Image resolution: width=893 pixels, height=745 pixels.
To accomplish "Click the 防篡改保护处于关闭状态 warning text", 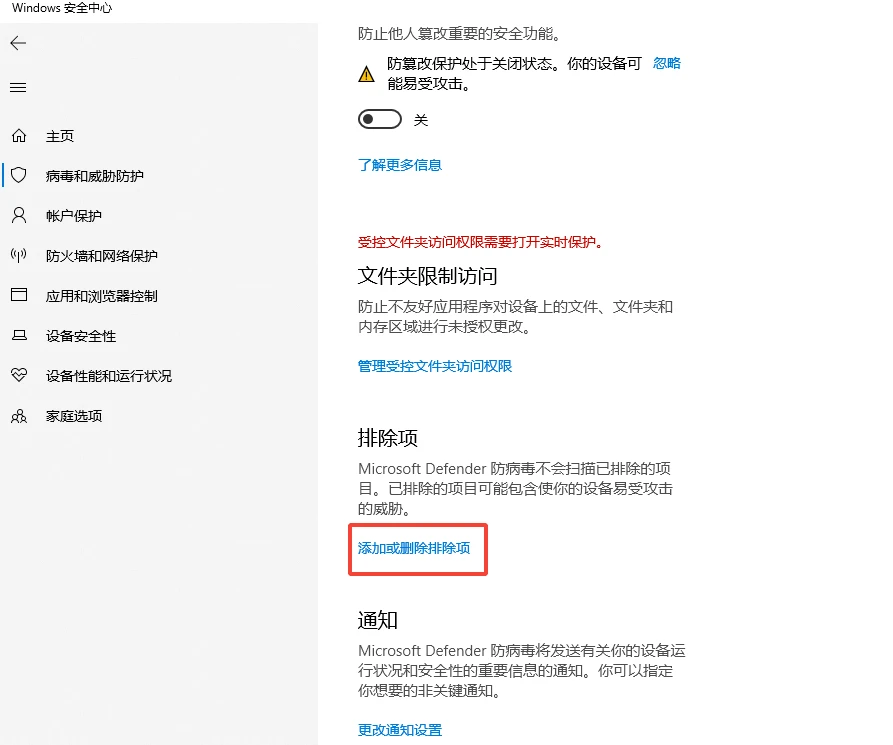I will coord(514,73).
